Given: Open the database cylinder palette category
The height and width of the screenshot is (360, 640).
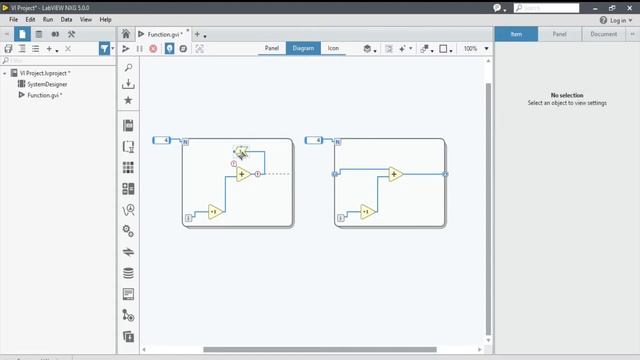Looking at the screenshot, I should tap(128, 273).
